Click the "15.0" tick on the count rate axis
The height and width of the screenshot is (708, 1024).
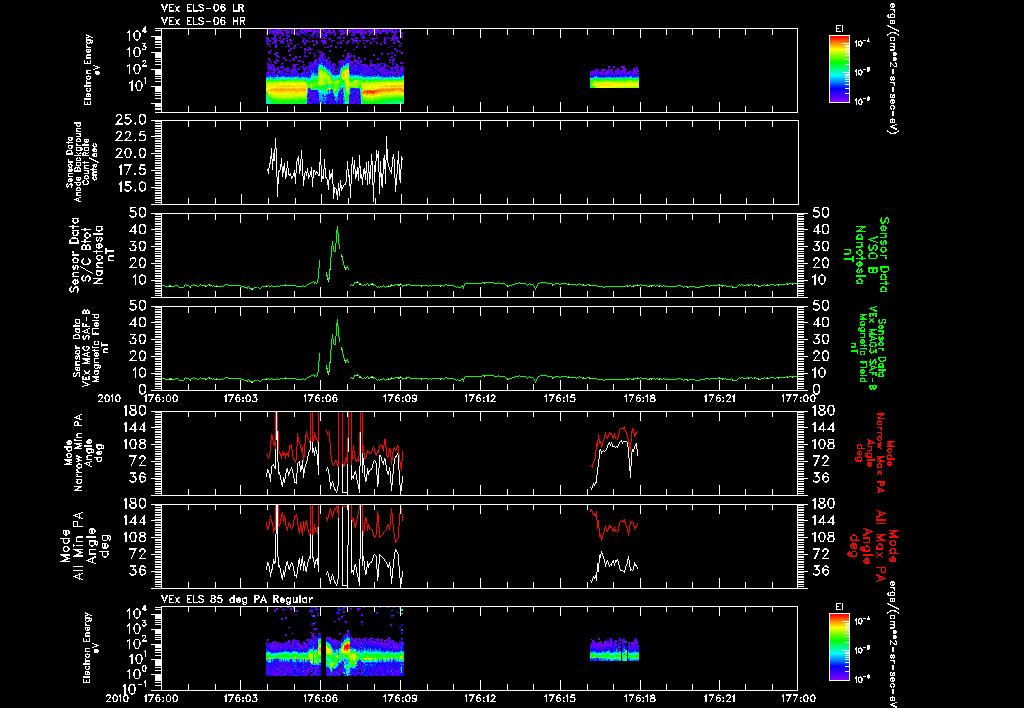[131, 187]
